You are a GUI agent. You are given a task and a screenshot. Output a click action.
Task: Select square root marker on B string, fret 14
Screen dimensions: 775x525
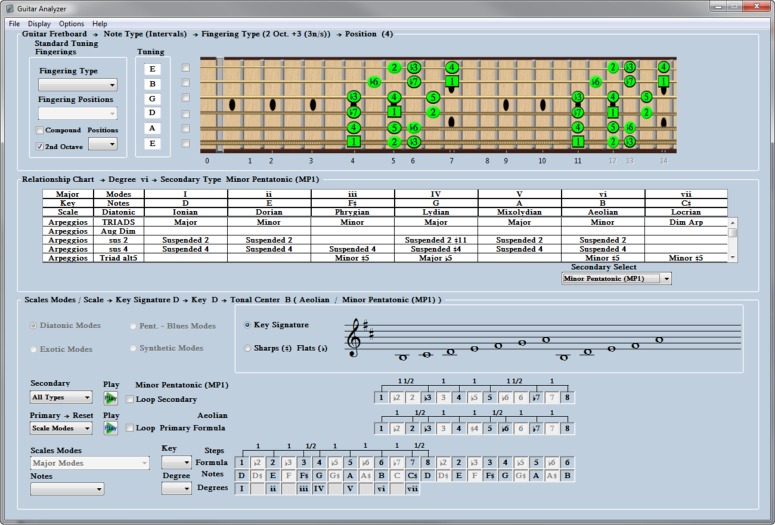point(664,82)
